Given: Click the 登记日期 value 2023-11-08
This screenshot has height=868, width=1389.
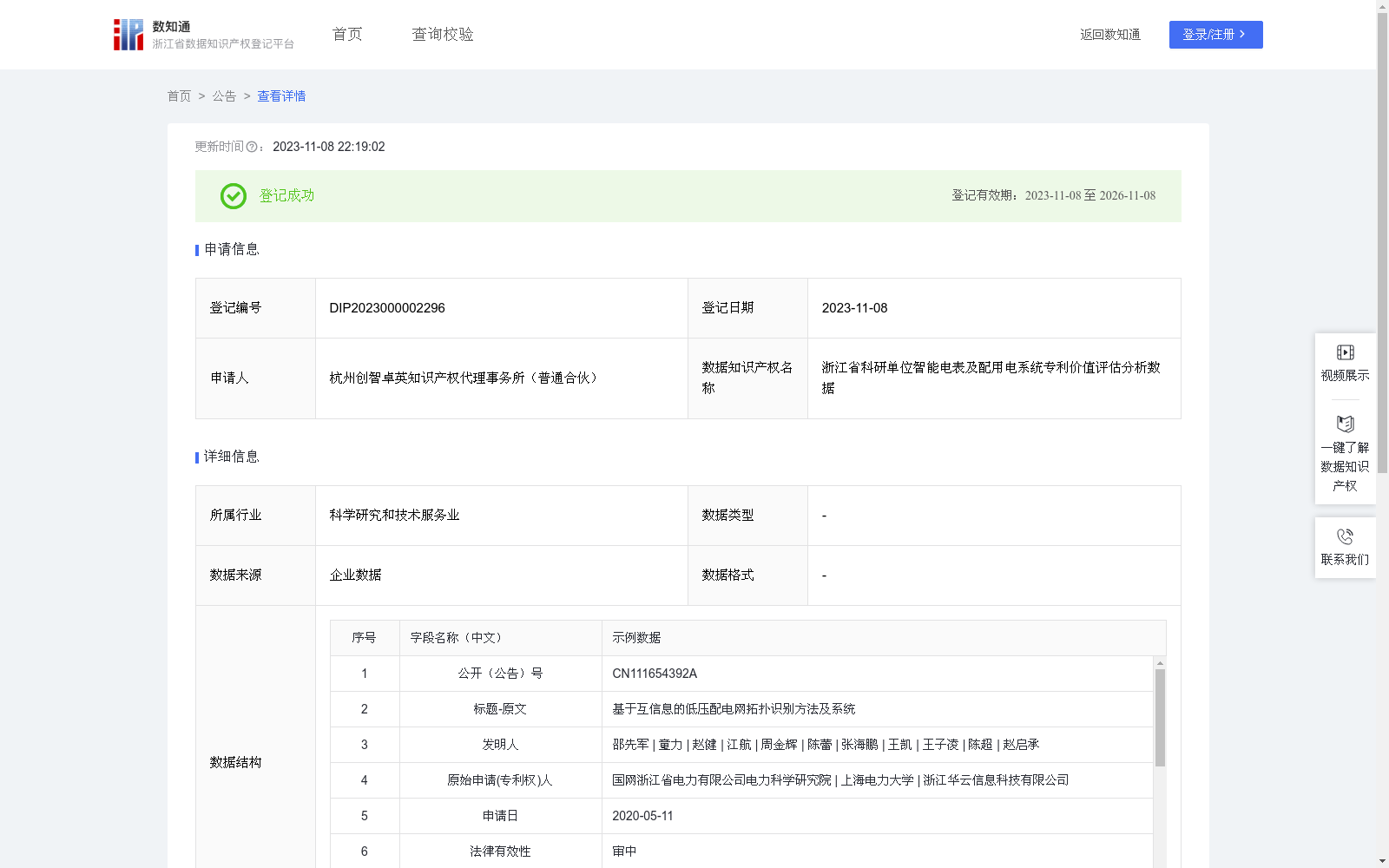Looking at the screenshot, I should click(854, 308).
